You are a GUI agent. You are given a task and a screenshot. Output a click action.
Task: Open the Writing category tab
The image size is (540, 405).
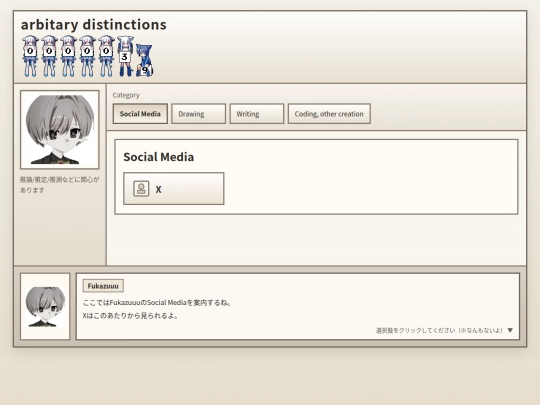point(257,114)
